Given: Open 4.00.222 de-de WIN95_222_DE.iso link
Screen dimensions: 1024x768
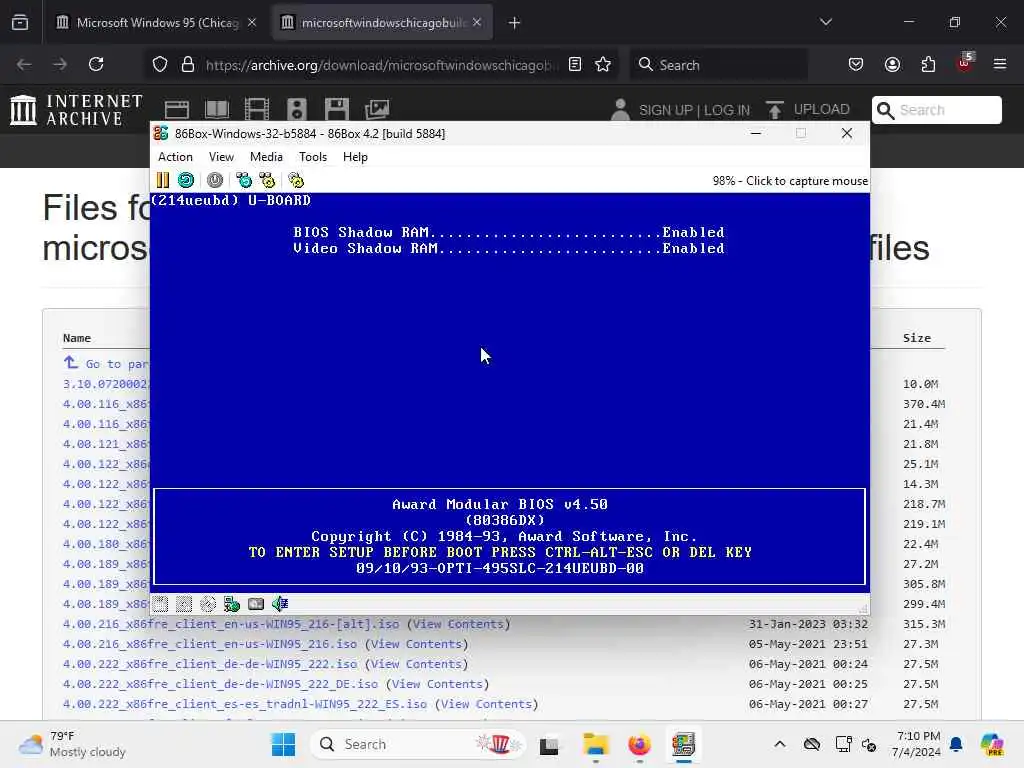Looking at the screenshot, I should click(x=220, y=684).
